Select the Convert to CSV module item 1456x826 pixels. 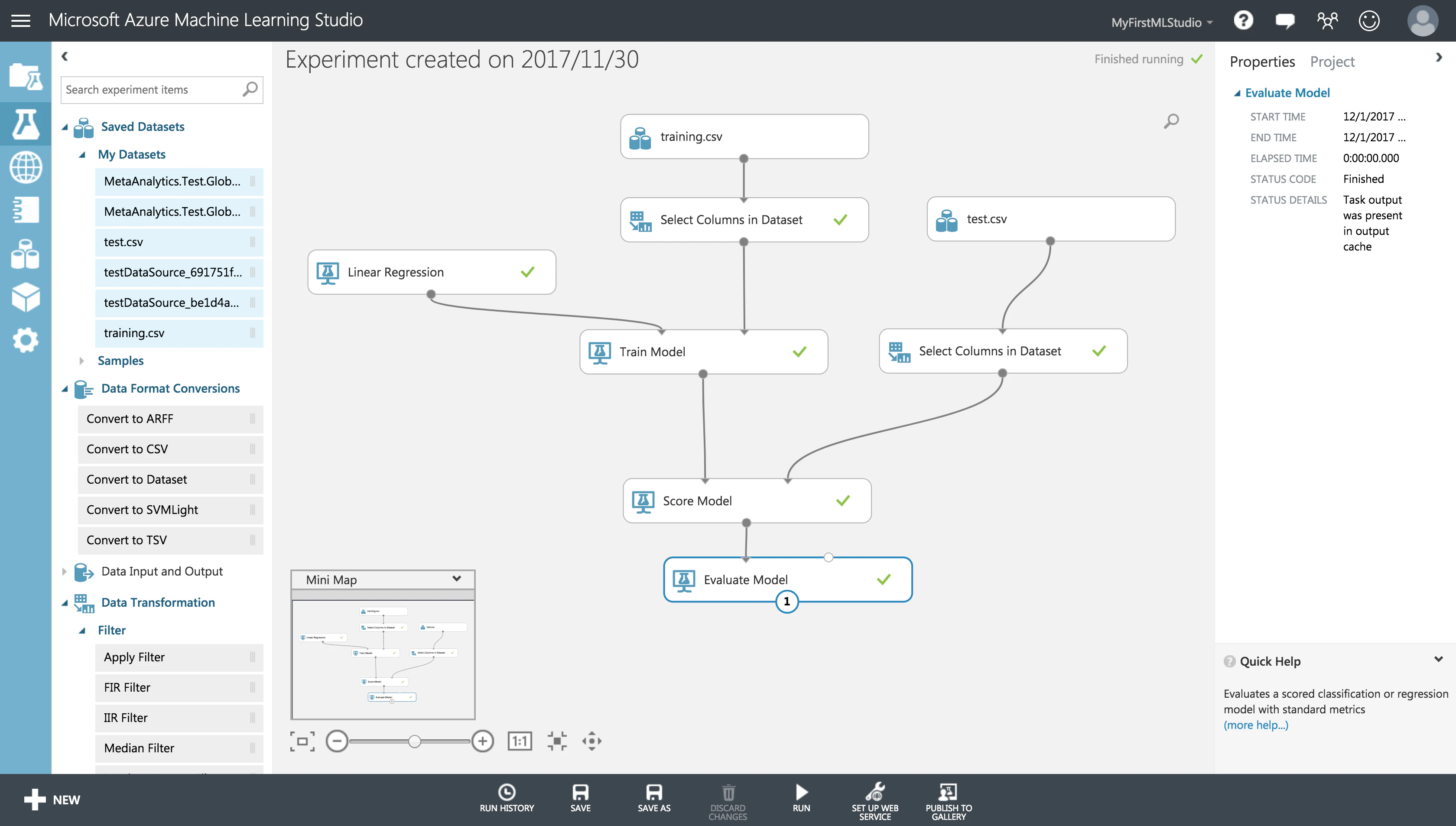pyautogui.click(x=170, y=449)
